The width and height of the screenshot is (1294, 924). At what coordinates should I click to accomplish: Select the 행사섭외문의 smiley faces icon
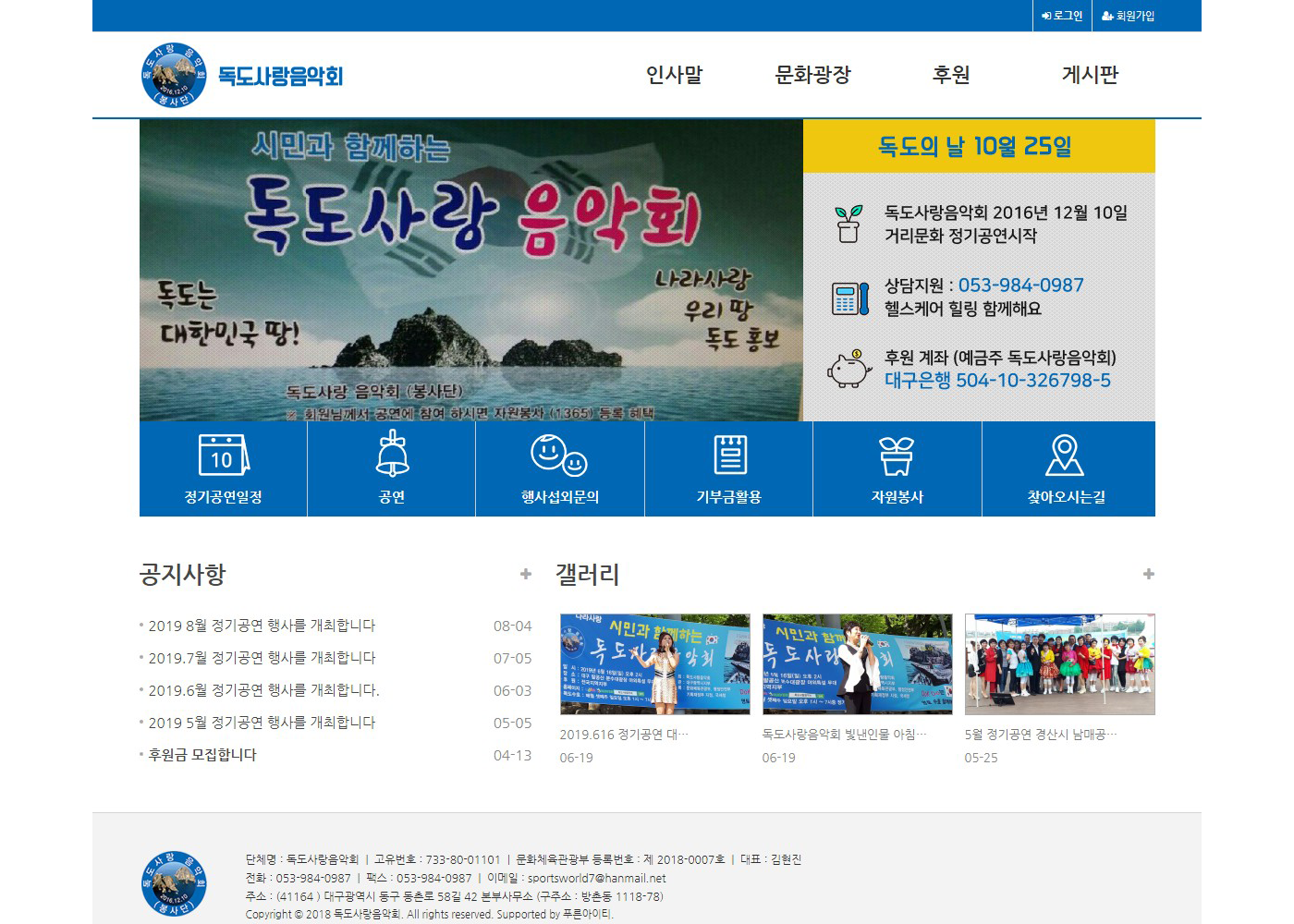tap(559, 455)
